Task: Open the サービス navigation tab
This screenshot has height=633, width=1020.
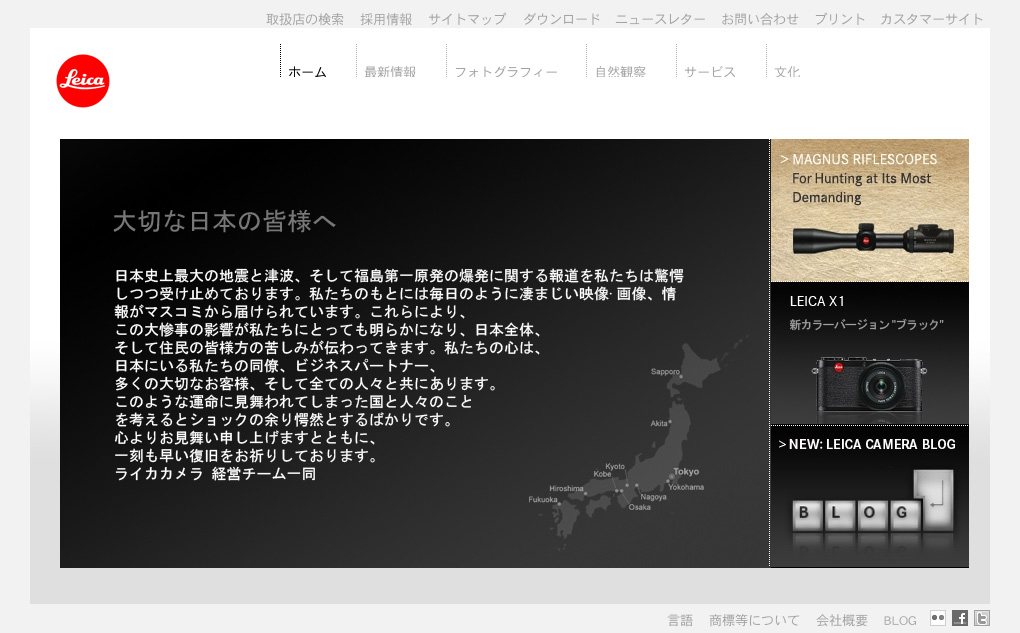Action: tap(710, 72)
